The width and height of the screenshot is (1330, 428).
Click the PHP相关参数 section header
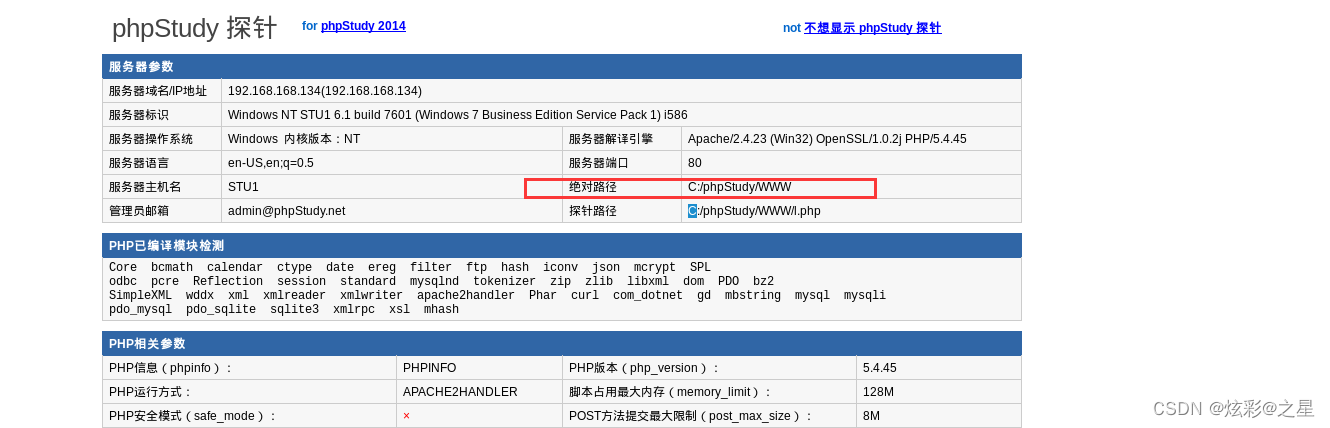click(x=147, y=344)
